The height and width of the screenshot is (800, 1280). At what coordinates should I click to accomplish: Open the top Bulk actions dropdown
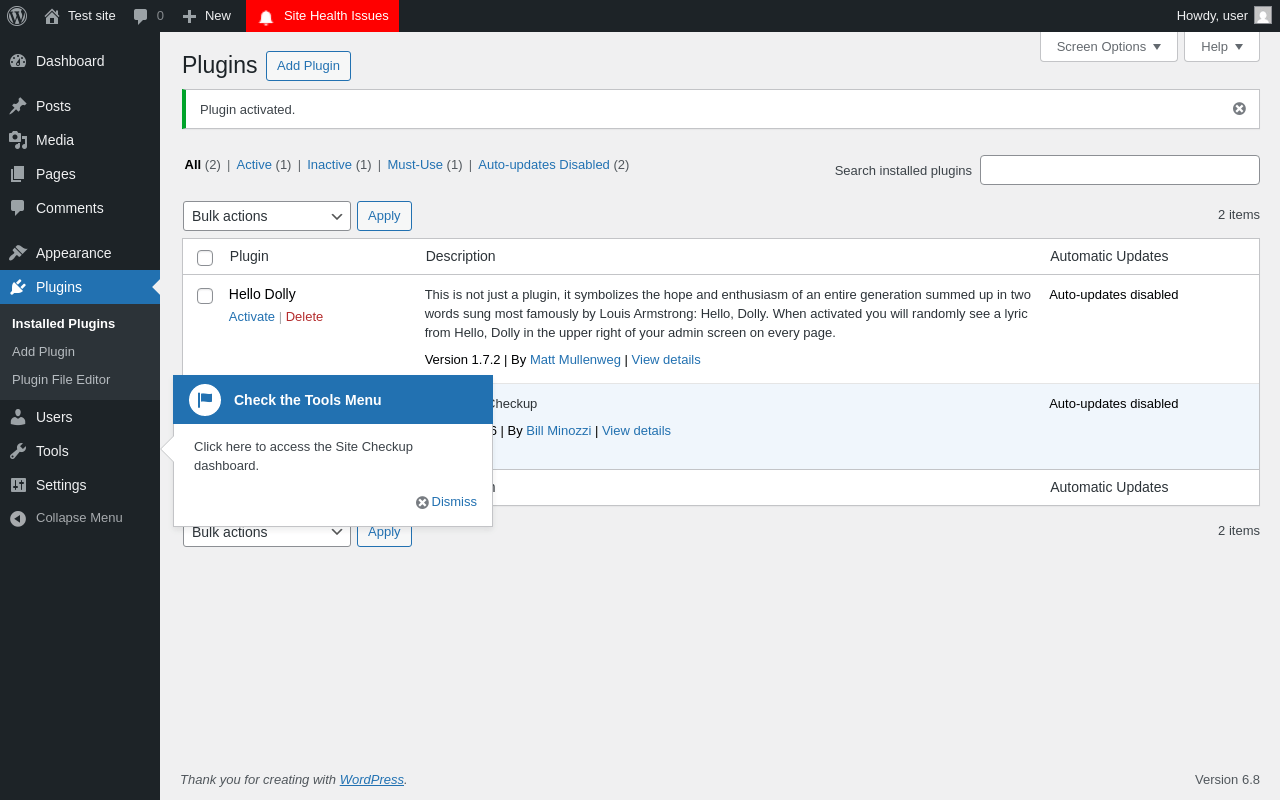(267, 216)
